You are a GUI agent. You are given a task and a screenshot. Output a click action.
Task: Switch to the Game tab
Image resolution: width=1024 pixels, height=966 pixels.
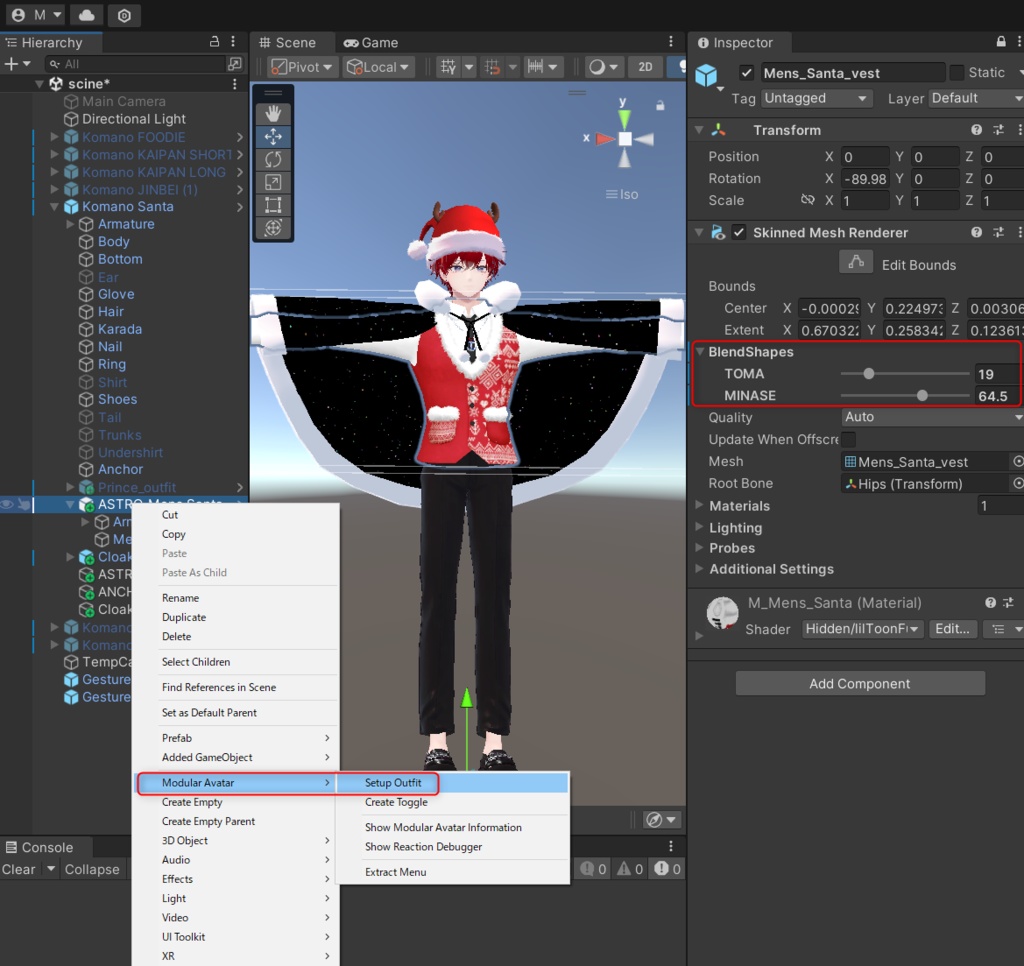tap(370, 43)
